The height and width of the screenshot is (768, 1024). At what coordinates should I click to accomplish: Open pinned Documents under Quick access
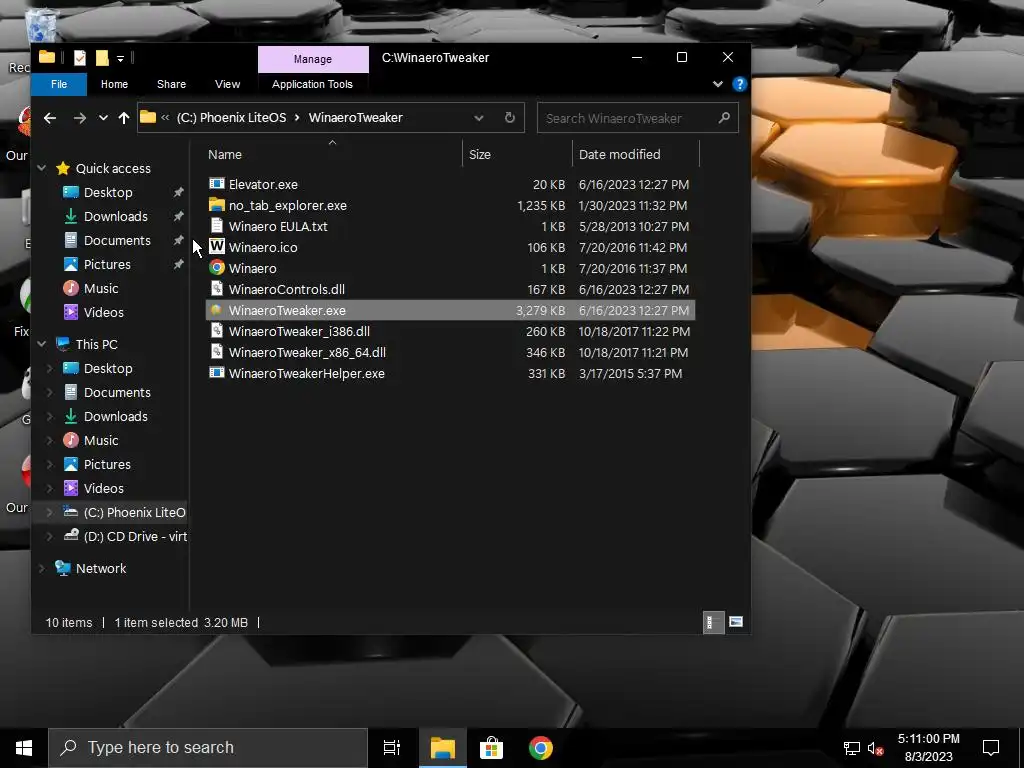click(x=117, y=240)
